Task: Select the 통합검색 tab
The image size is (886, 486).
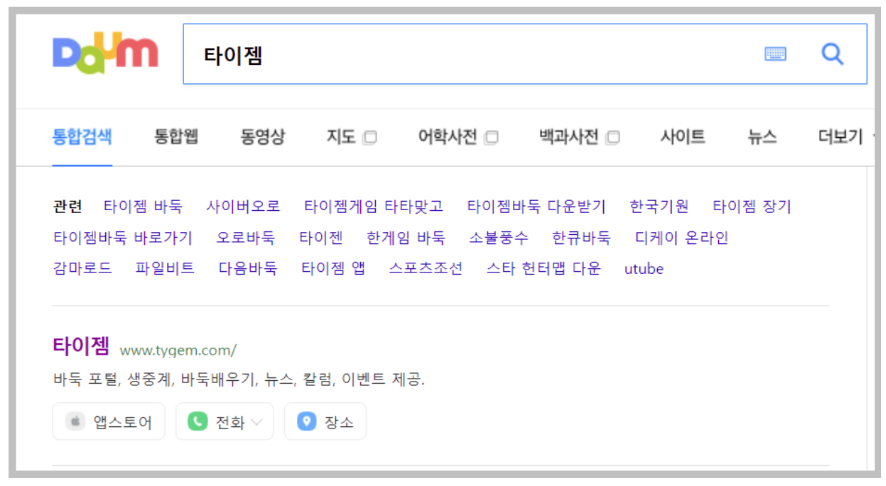Action: [x=82, y=137]
